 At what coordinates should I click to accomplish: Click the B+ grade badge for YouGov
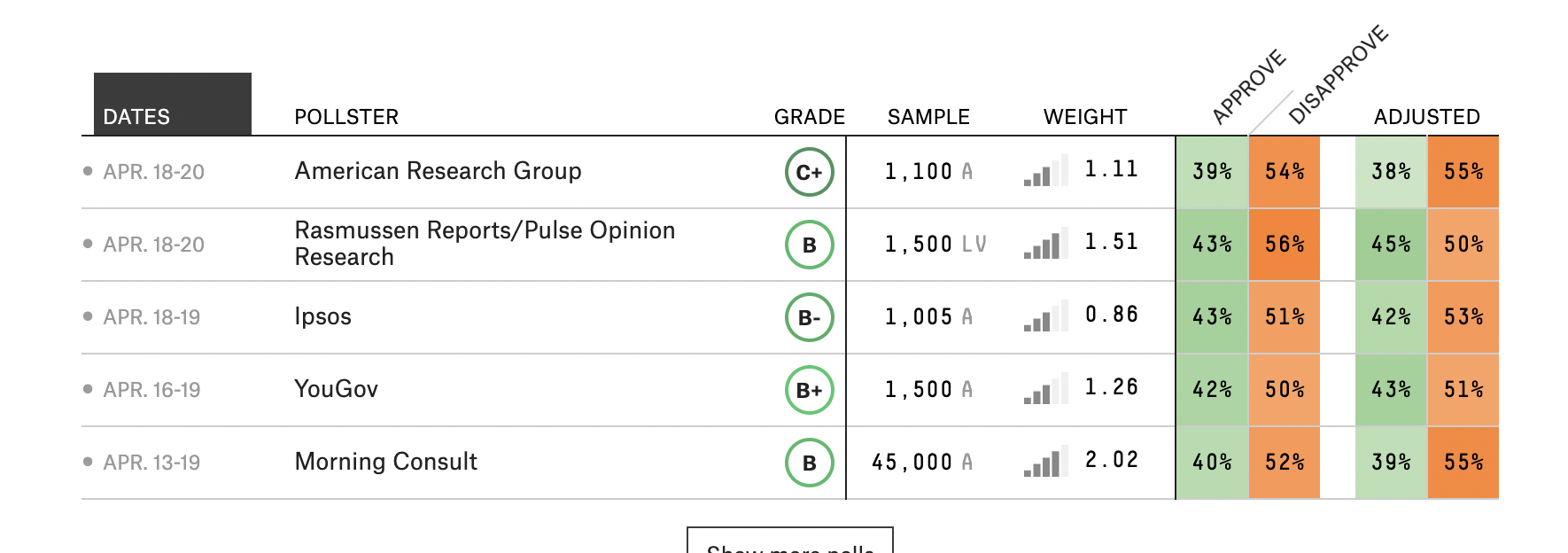tap(809, 391)
